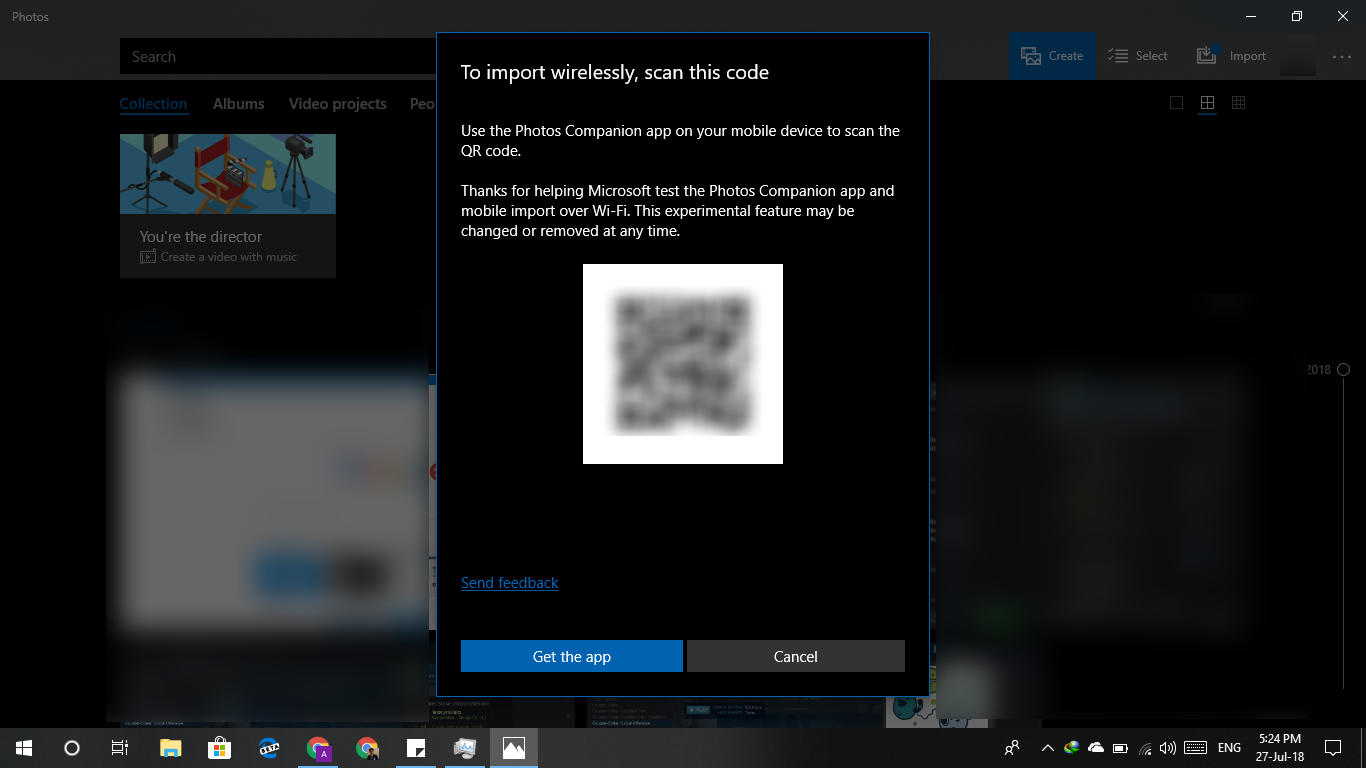Click the ENG language indicator

click(1230, 748)
